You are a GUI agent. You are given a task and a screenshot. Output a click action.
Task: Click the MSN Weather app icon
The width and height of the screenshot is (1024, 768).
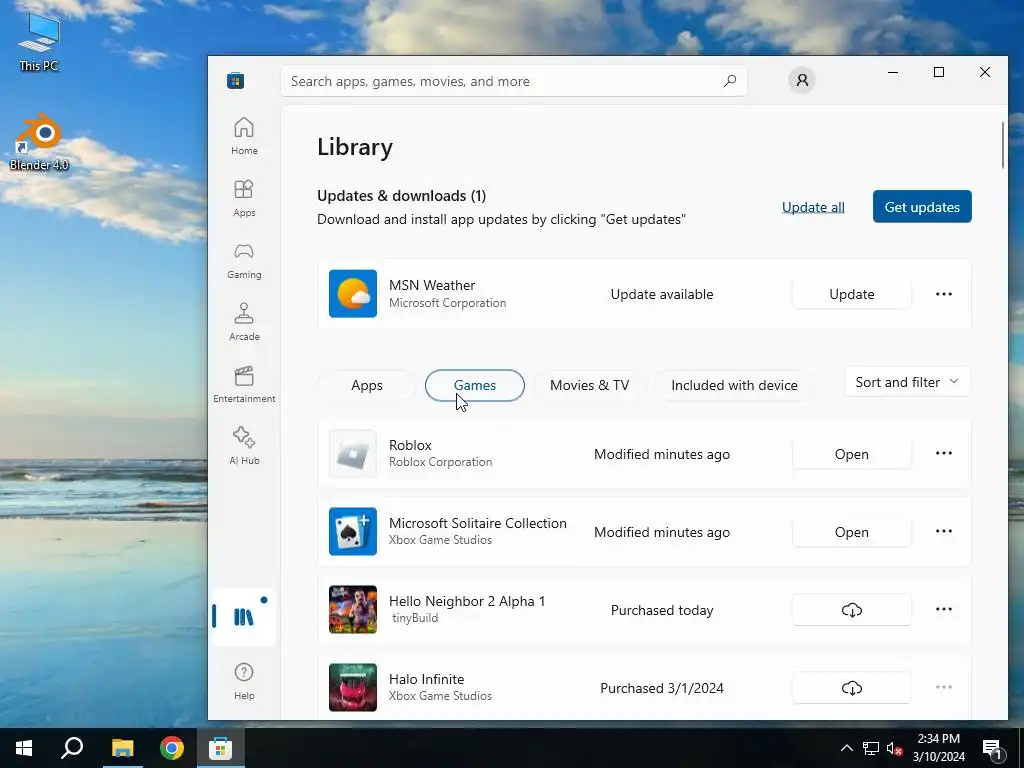pos(353,294)
